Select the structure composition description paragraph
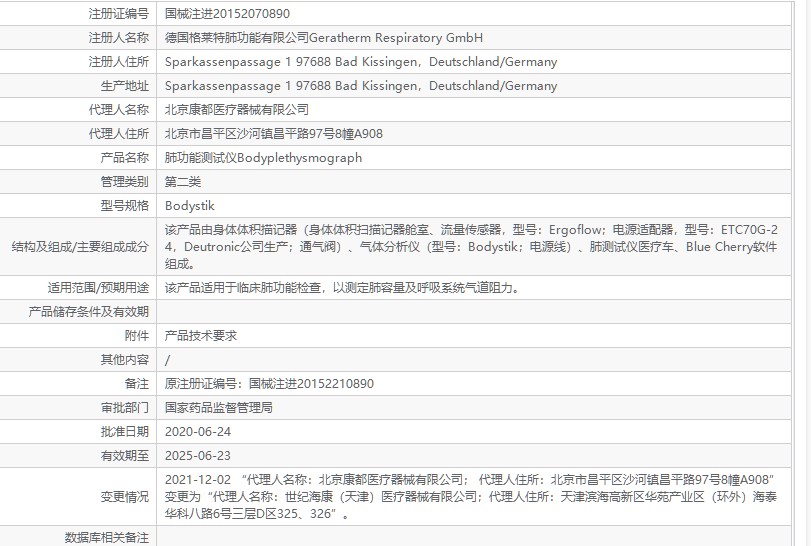 (471, 247)
